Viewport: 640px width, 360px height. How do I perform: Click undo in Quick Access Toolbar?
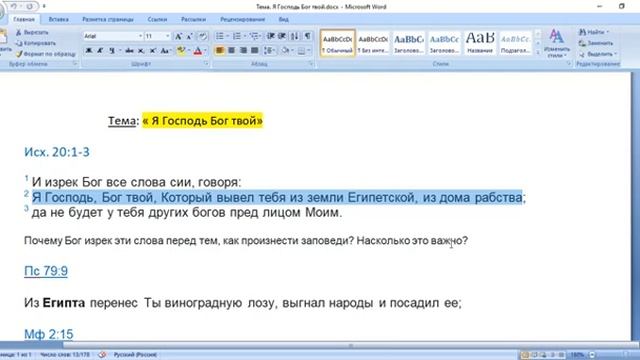[x=14, y=6]
